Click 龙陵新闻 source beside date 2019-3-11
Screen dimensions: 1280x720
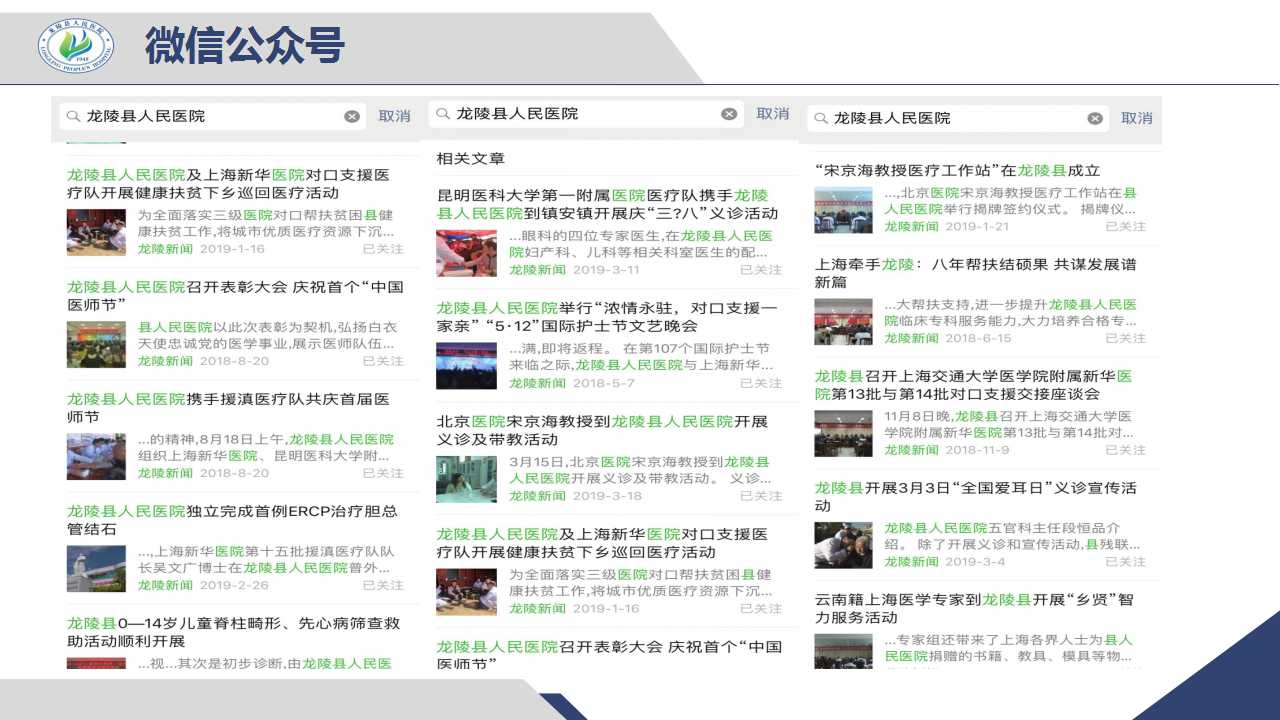tap(537, 270)
